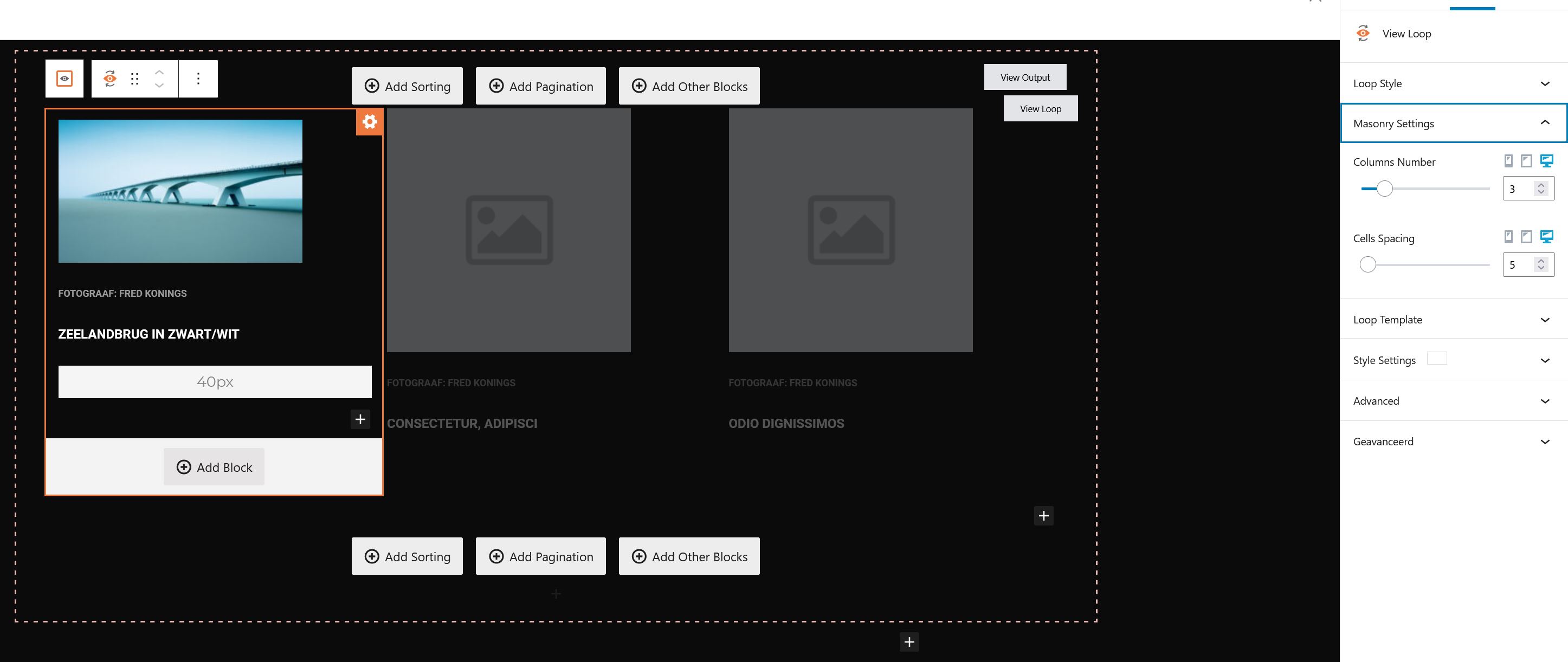This screenshot has width=1568, height=662.
Task: Expand the Style Settings panel
Action: (x=1454, y=360)
